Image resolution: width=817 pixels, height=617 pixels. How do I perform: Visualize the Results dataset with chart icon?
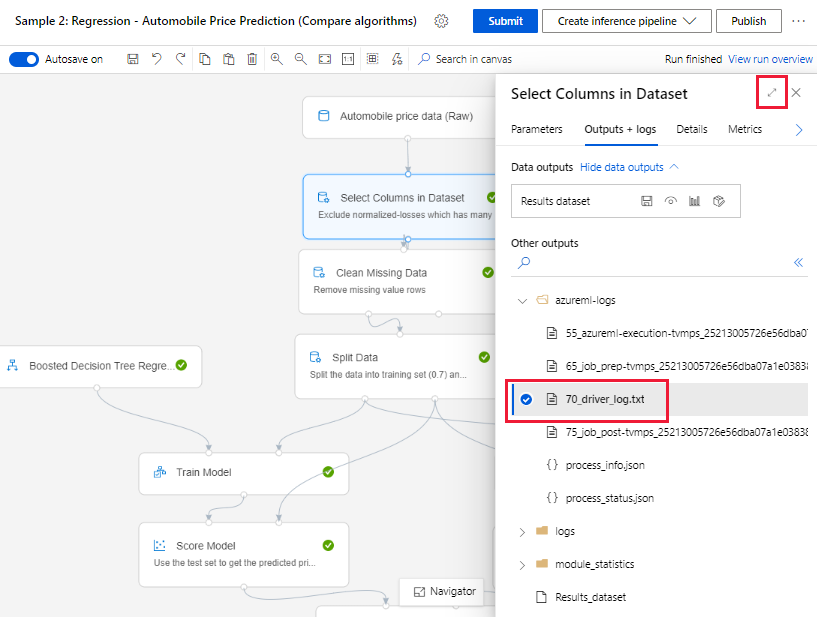coord(694,201)
